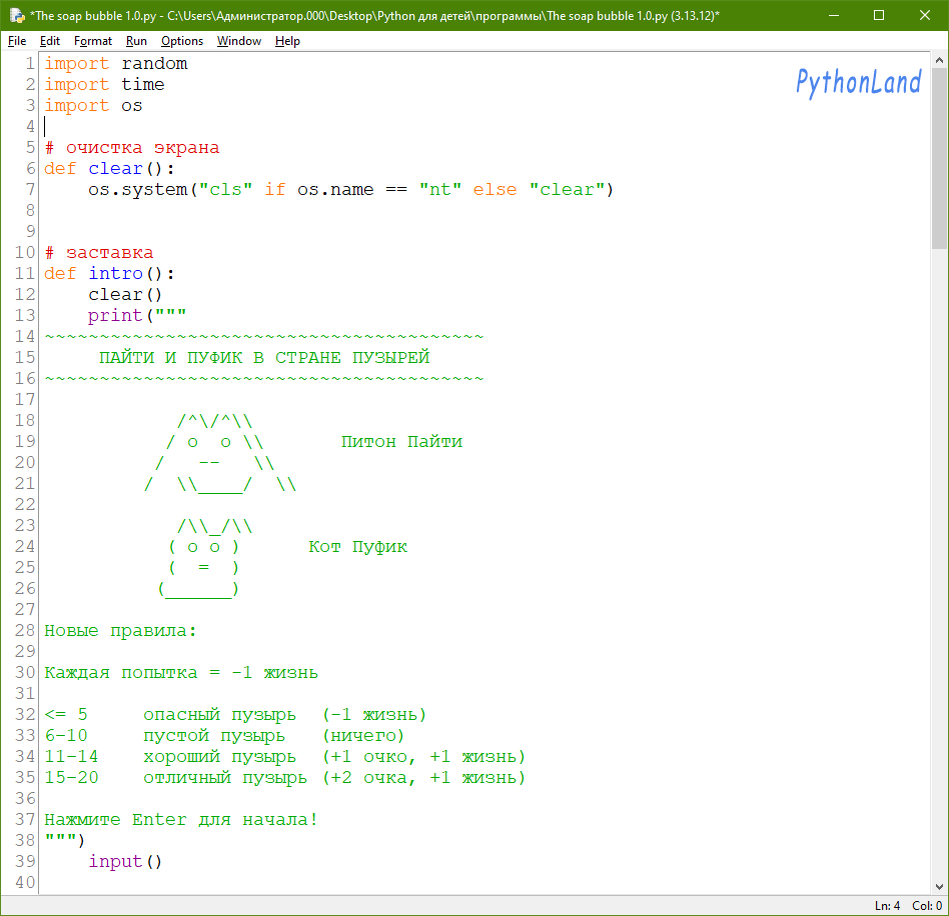Image resolution: width=949 pixels, height=916 pixels.
Task: Minimize the IDLE editor window
Action: 833,15
